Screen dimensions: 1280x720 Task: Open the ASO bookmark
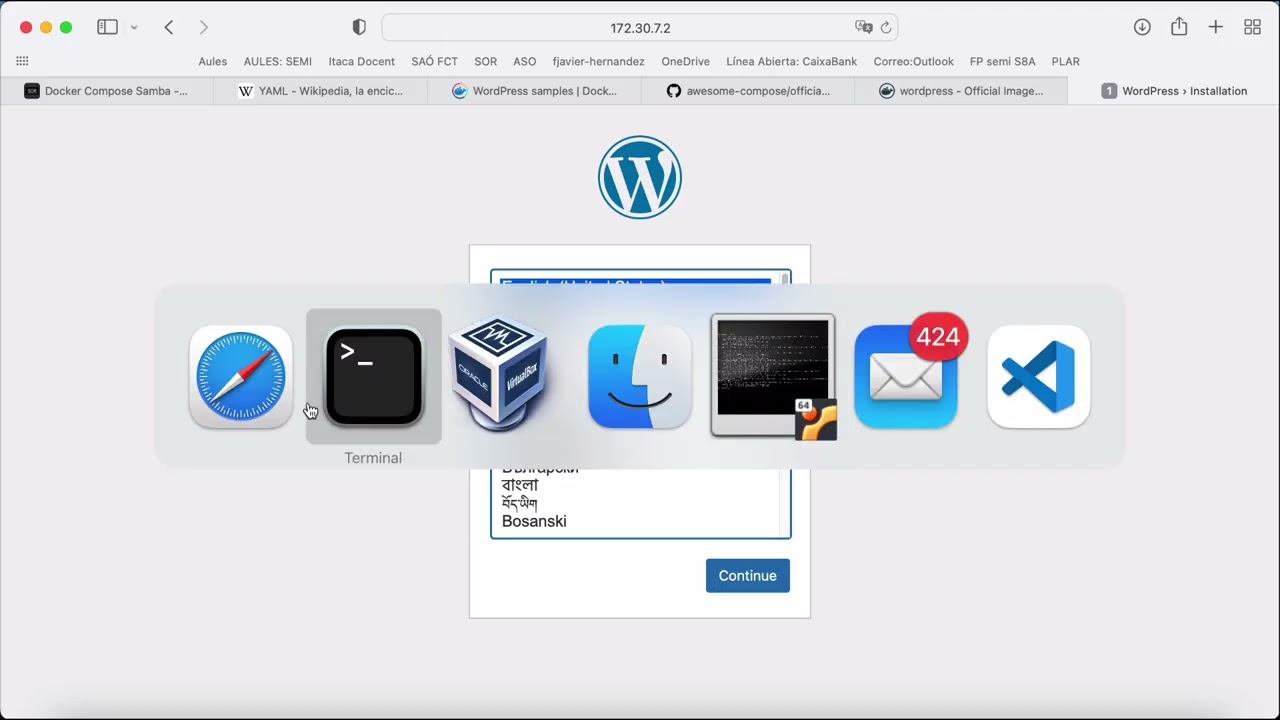pos(525,61)
